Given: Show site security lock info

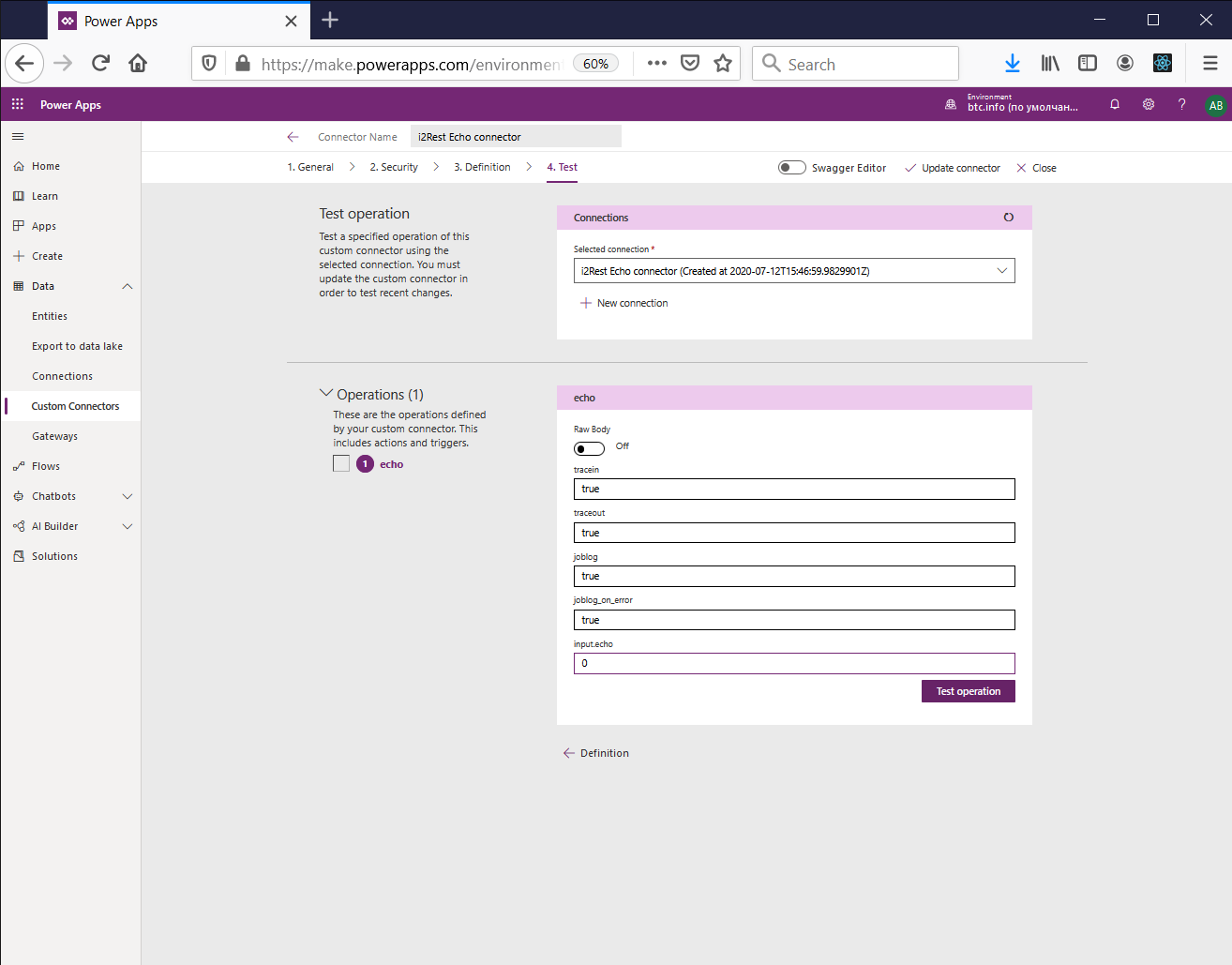Looking at the screenshot, I should [x=242, y=64].
